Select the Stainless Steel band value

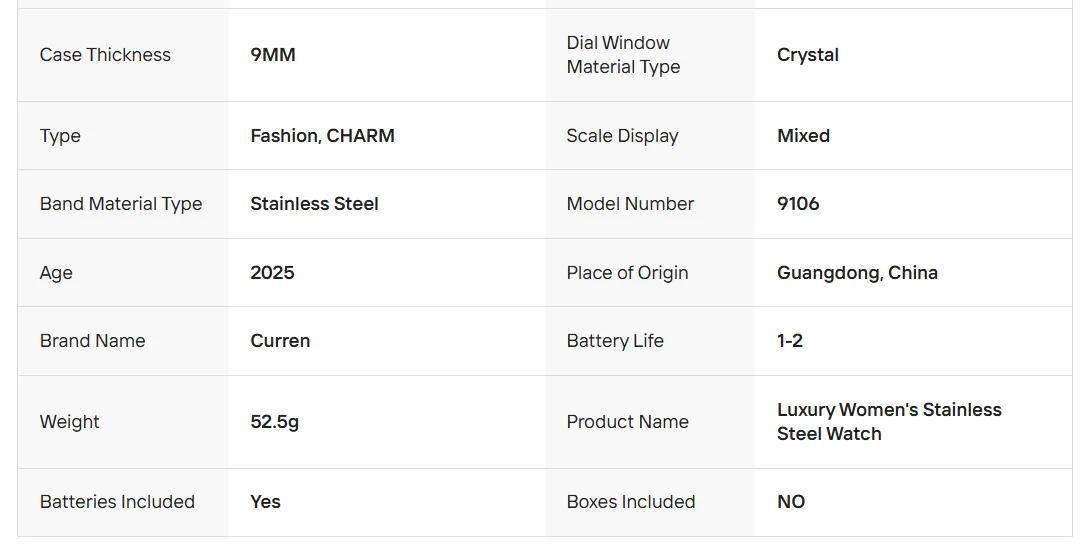click(x=314, y=204)
